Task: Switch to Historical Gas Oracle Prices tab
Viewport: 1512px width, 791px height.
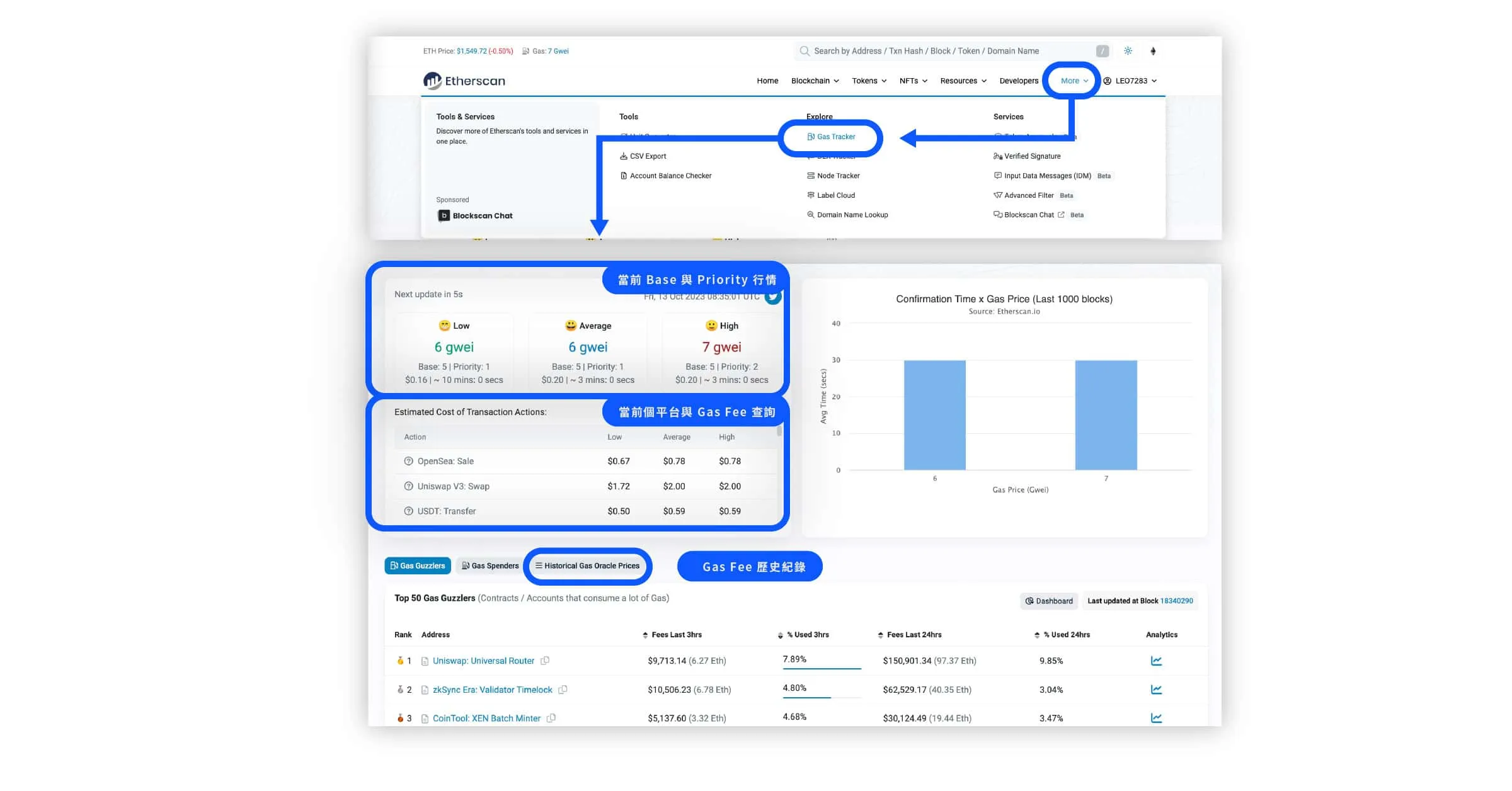Action: click(x=587, y=566)
